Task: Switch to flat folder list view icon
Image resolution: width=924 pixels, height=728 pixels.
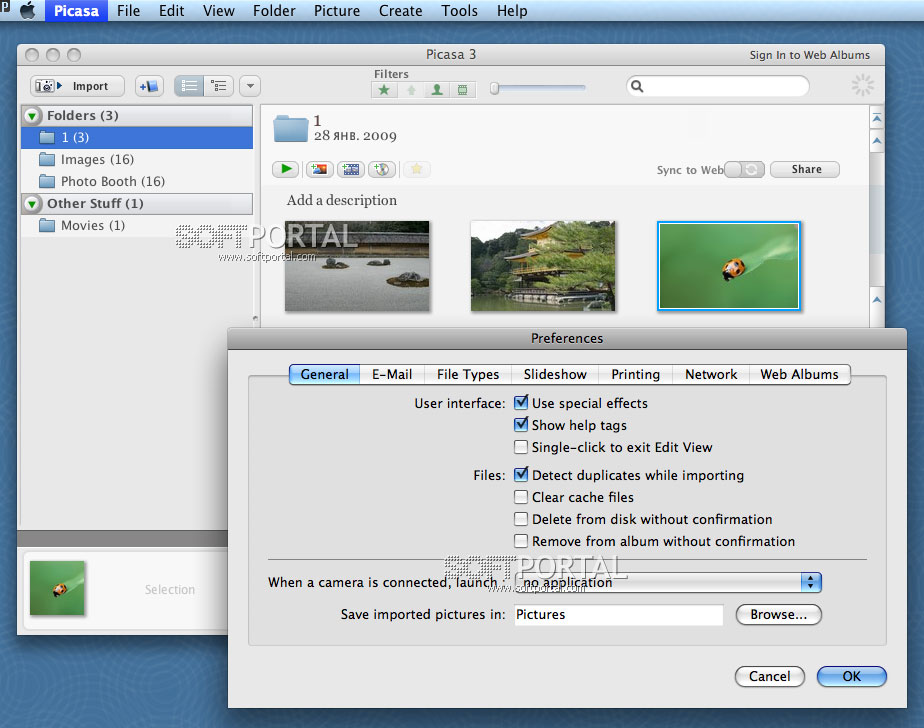Action: pos(189,86)
